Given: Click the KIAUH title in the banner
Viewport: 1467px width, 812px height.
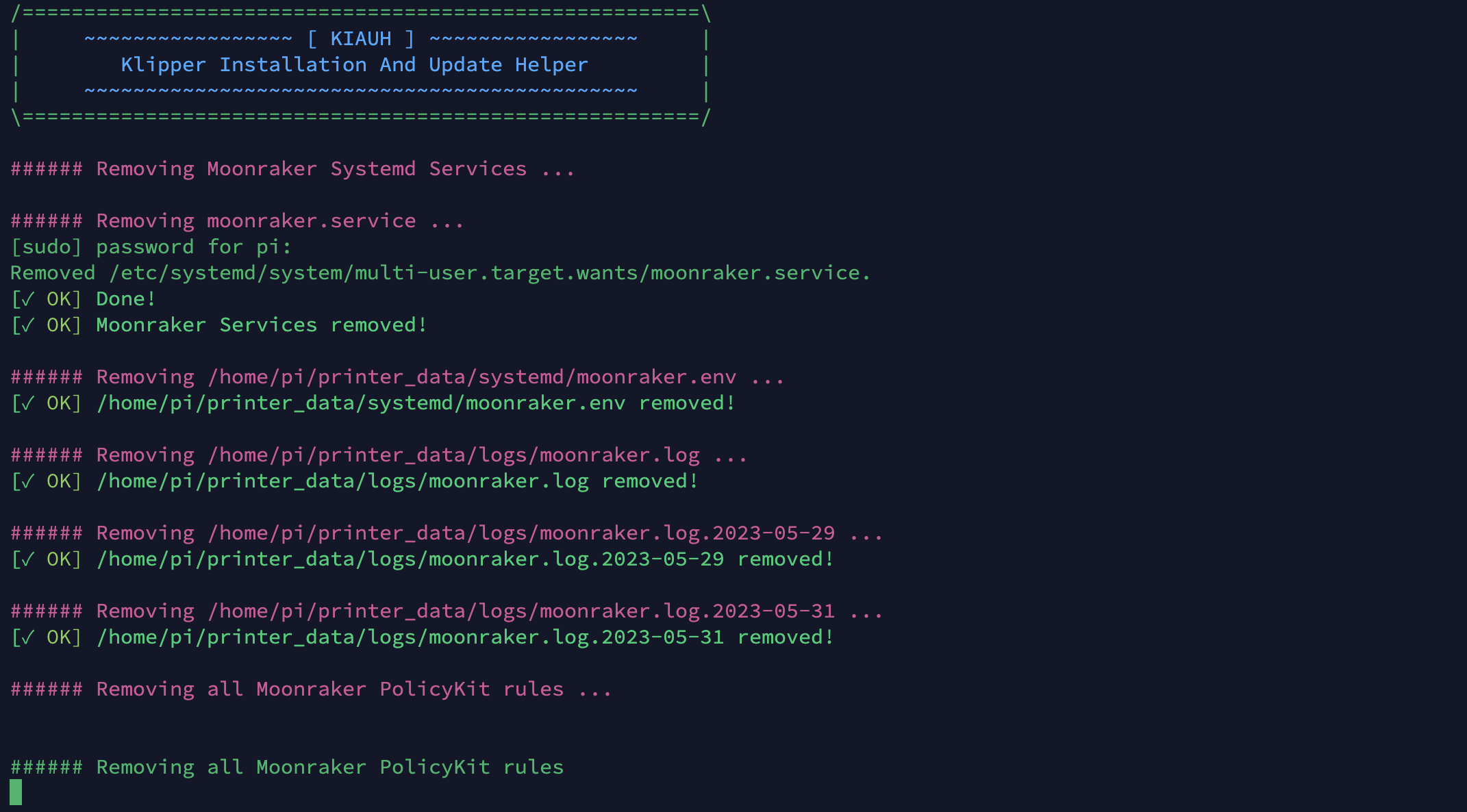Looking at the screenshot, I should coord(361,39).
